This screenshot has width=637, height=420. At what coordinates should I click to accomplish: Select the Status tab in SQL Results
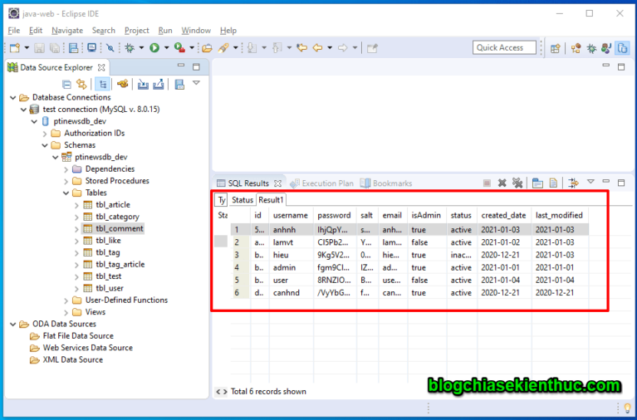(x=242, y=200)
